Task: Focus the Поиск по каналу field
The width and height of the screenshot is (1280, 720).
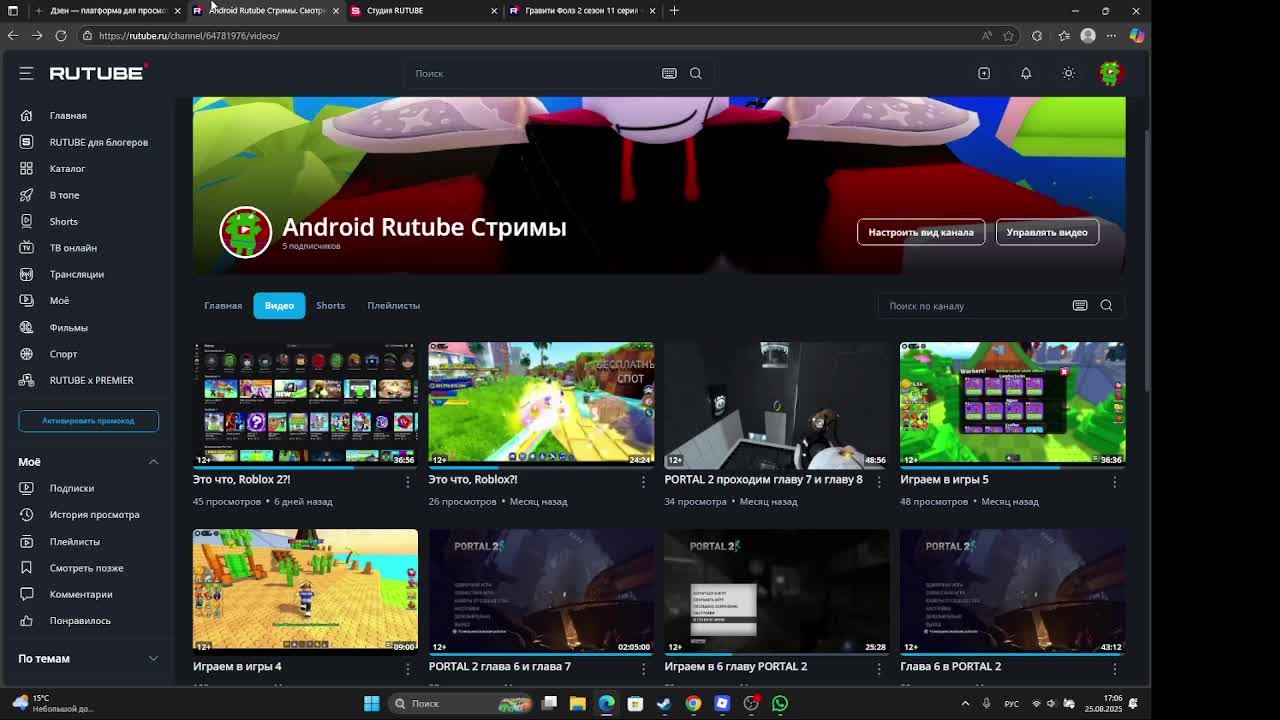Action: coord(975,306)
